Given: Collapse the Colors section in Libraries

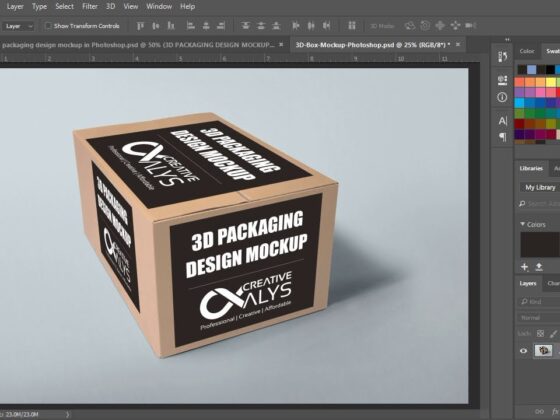Looking at the screenshot, I should tap(522, 224).
